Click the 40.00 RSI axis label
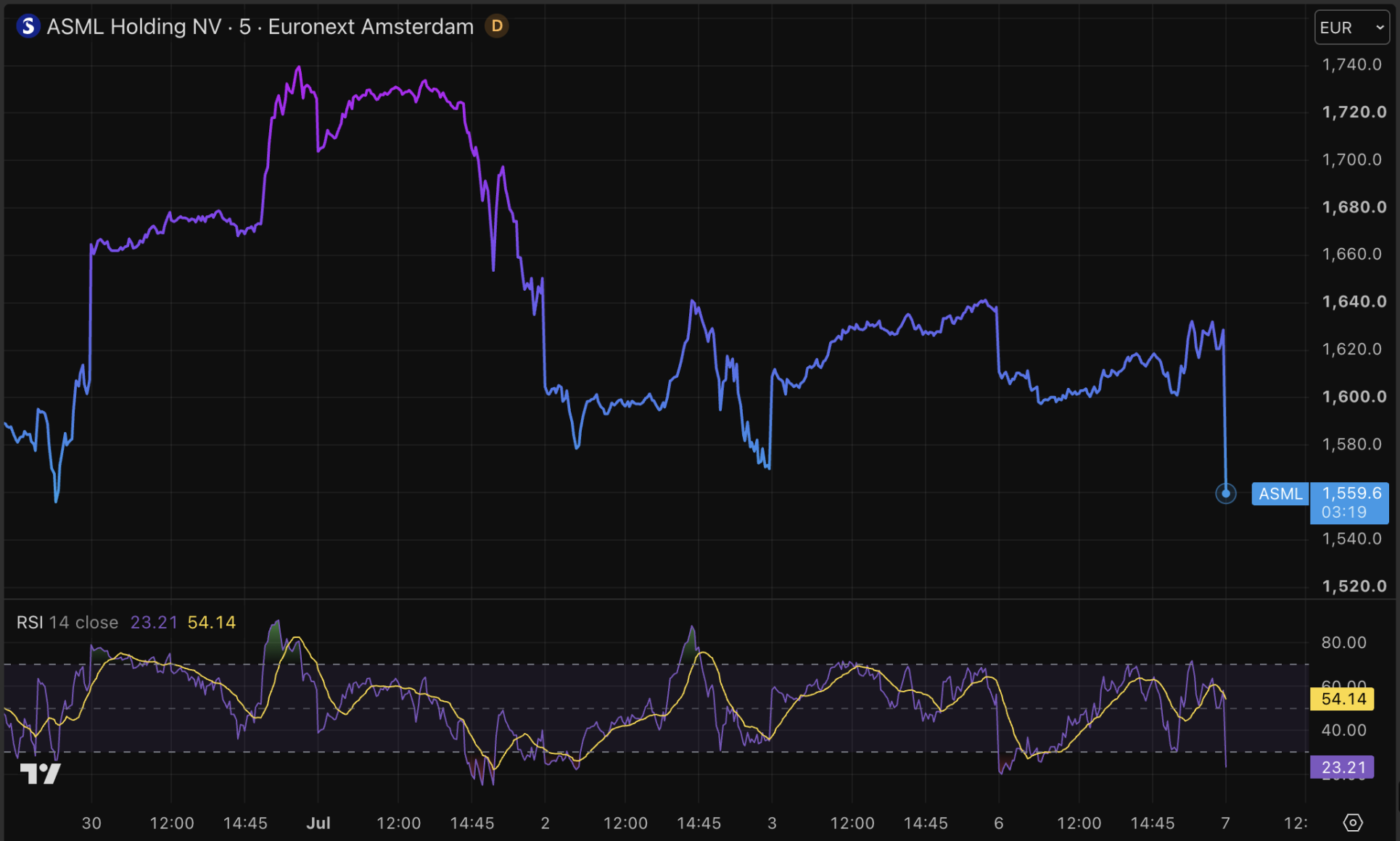This screenshot has height=841, width=1400. point(1344,730)
